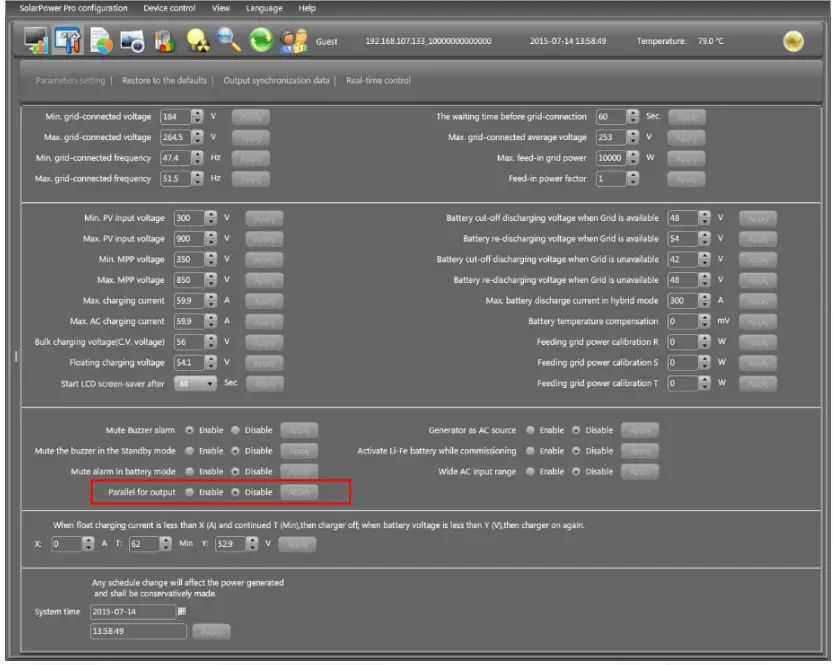Adjust the Max. grid-connected frequency stepper

point(197,178)
